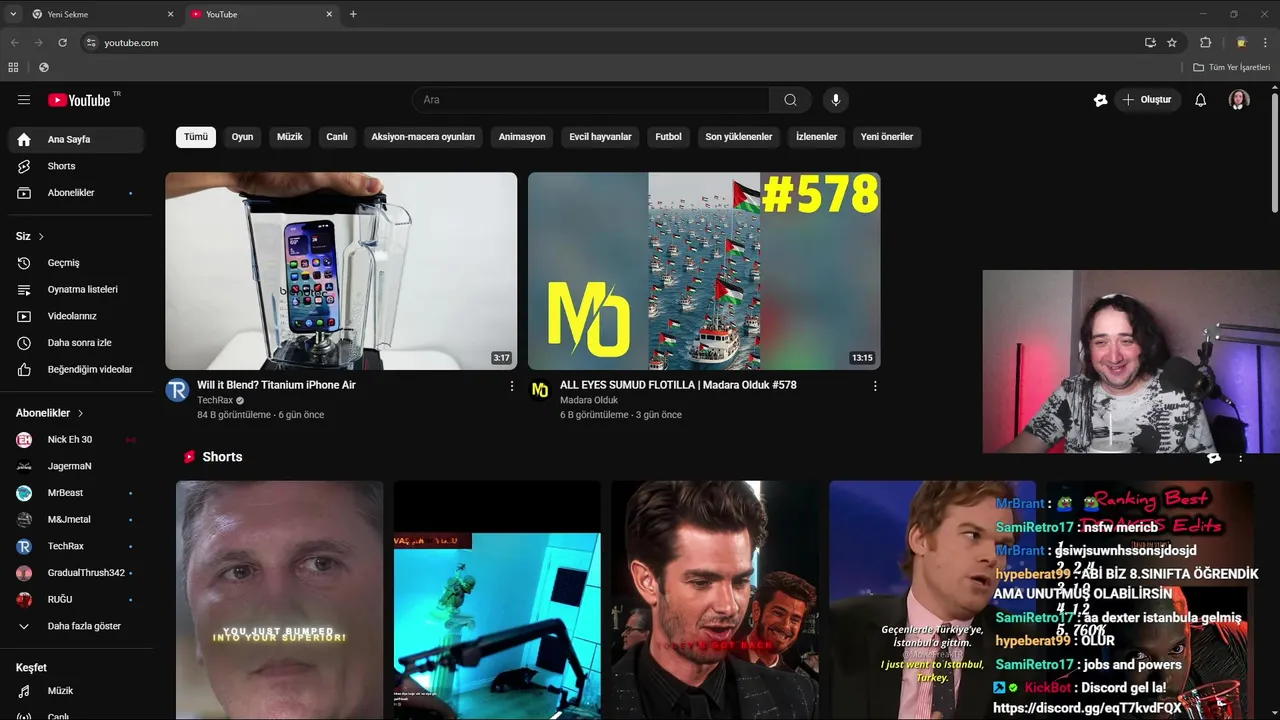Open Madara Olduk channel avatar
The image size is (1280, 720).
540,390
